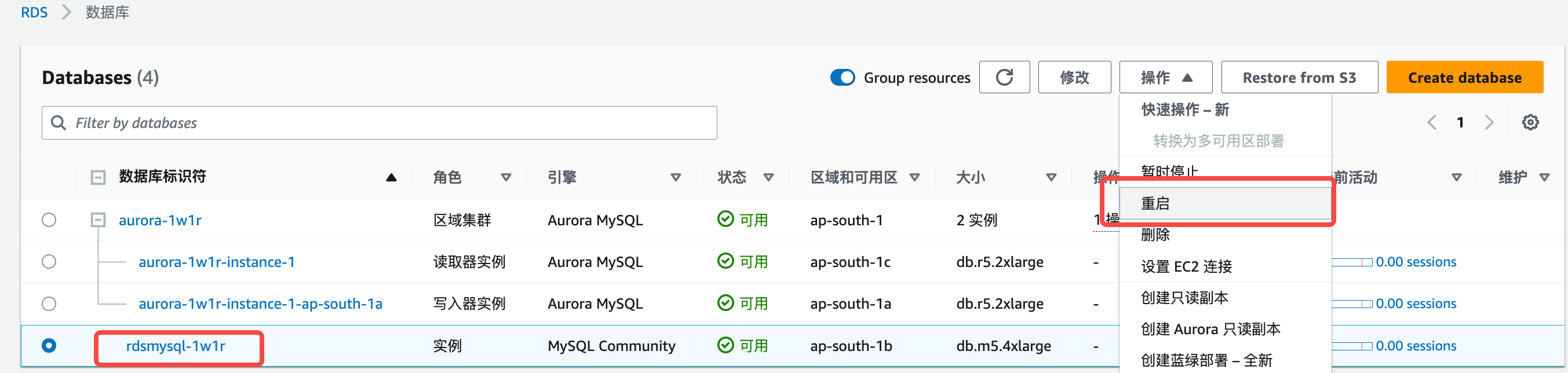Screen dimensions: 1568x373
Task: Click the 修改 button
Action: [1074, 77]
